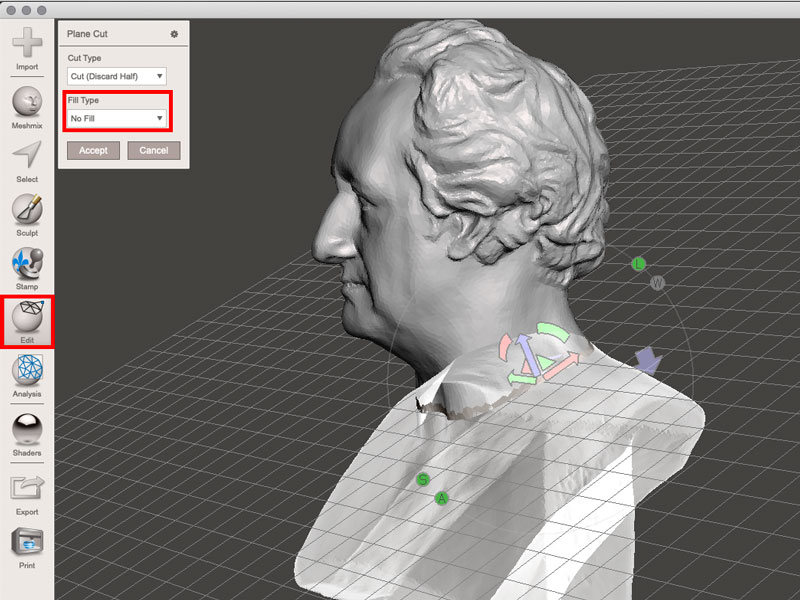The height and width of the screenshot is (600, 800).
Task: Open the Analysis tools
Action: (x=27, y=377)
